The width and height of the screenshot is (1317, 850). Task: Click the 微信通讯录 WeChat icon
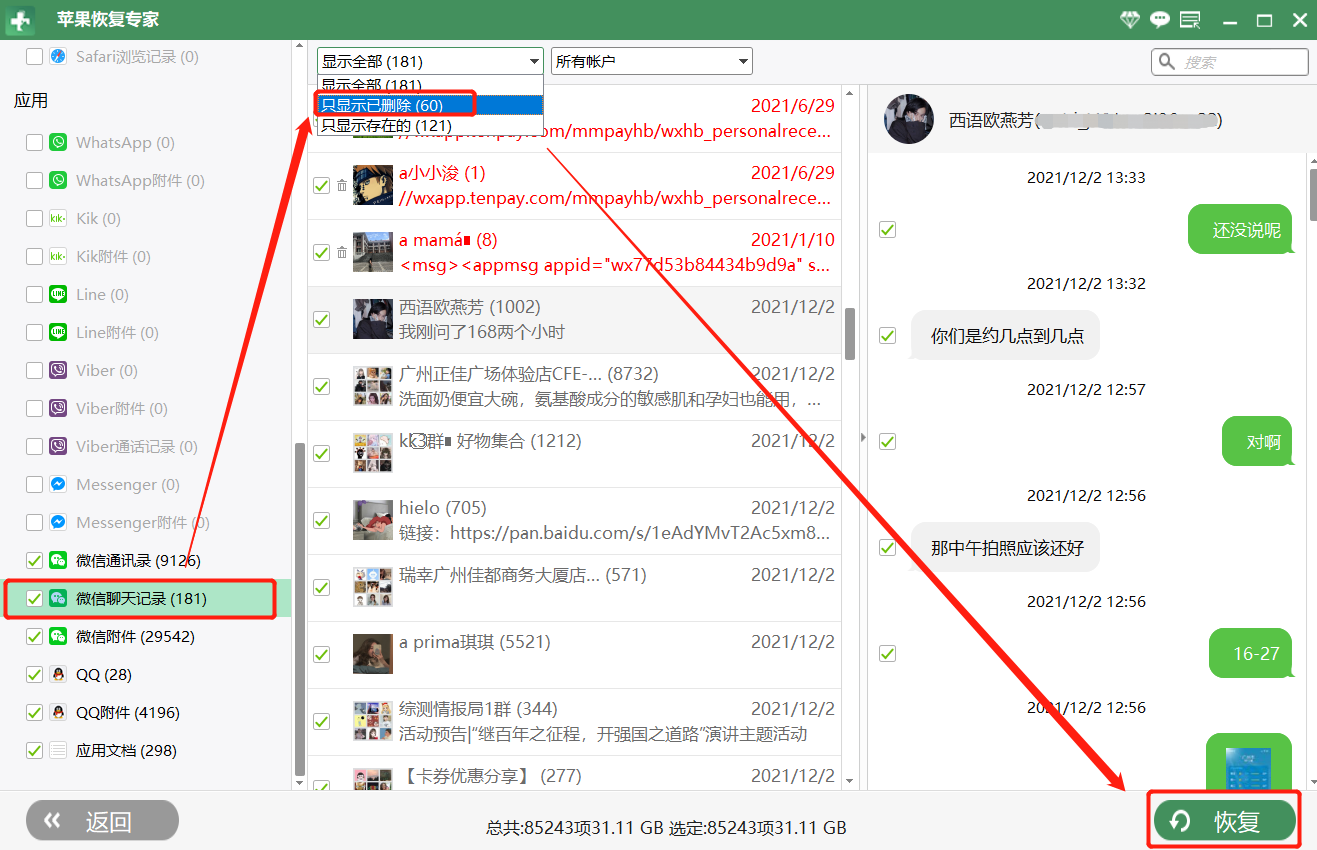point(59,561)
